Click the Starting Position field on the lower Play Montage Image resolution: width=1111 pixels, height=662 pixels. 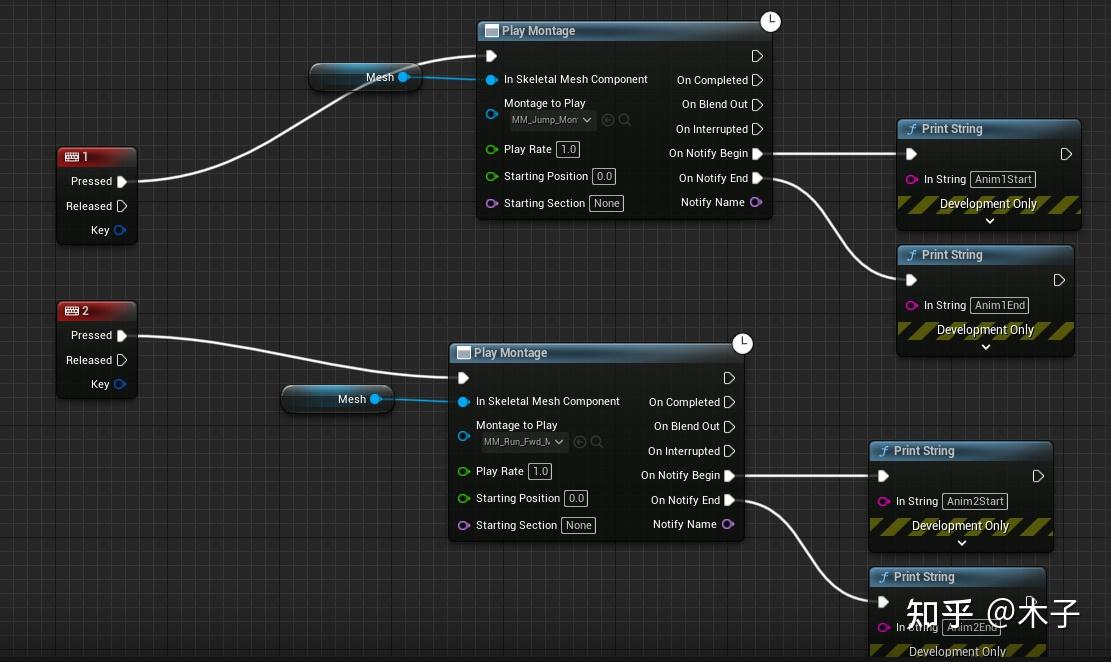[576, 498]
